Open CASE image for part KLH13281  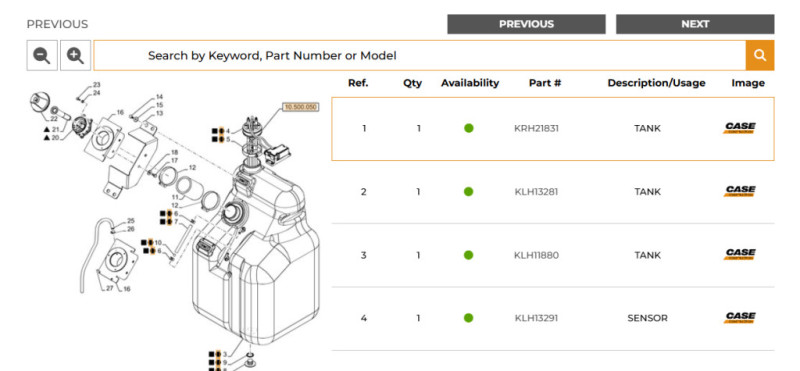pyautogui.click(x=740, y=191)
